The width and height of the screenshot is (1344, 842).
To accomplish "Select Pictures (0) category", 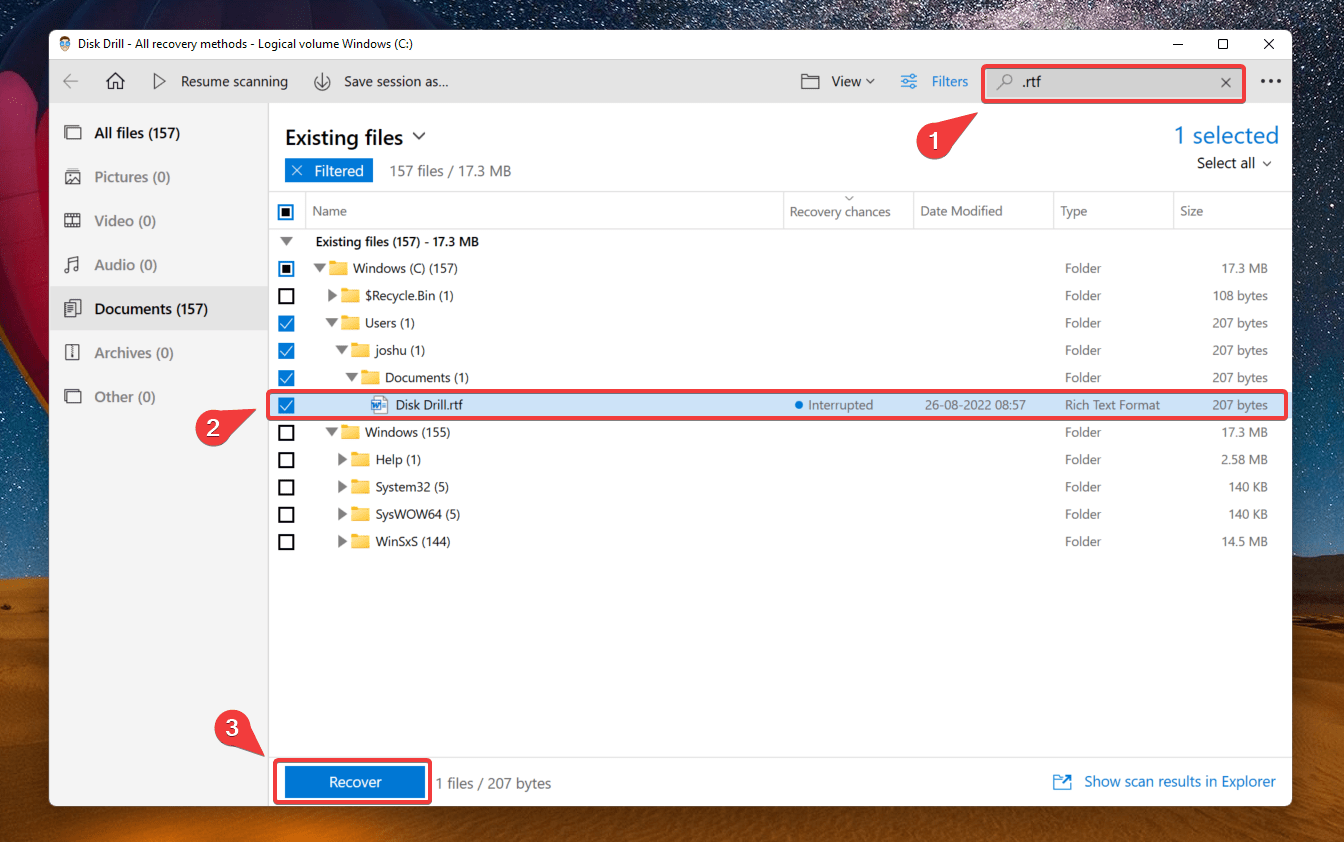I will click(159, 177).
